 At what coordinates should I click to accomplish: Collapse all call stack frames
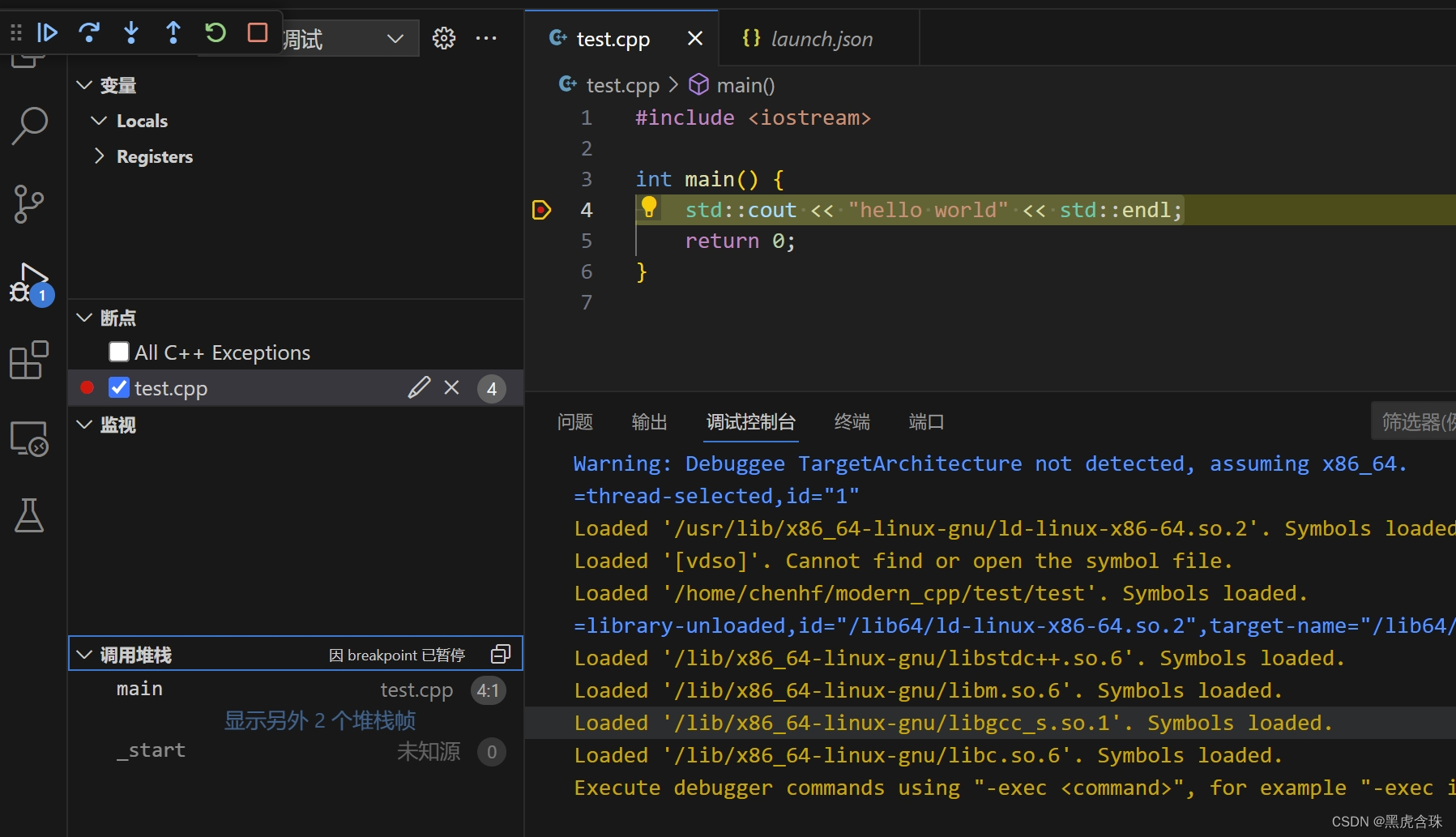tap(501, 654)
